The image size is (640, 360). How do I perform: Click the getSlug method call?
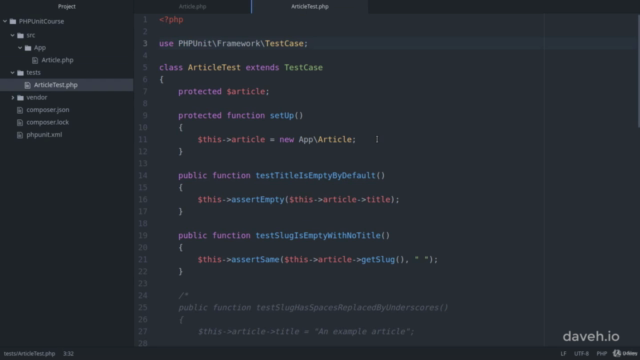click(378, 260)
